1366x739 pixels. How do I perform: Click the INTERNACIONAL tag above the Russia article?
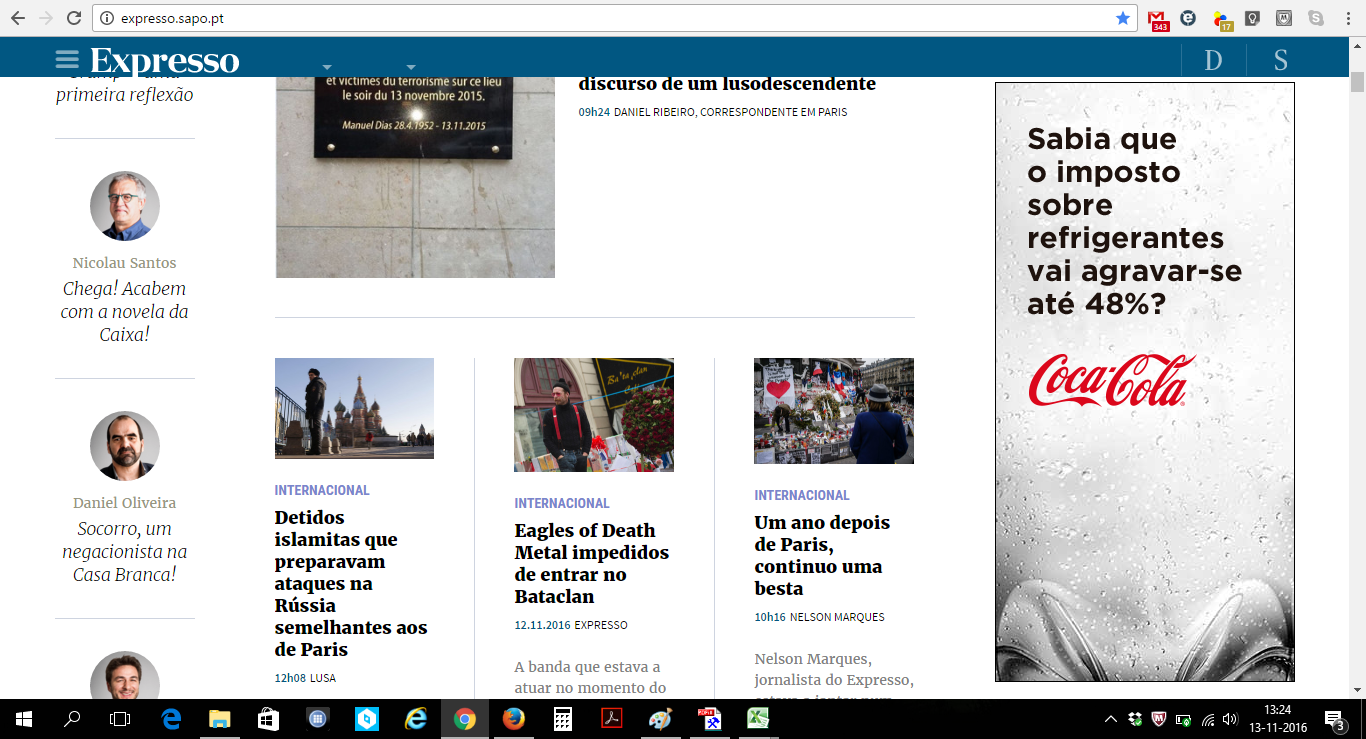pos(322,490)
